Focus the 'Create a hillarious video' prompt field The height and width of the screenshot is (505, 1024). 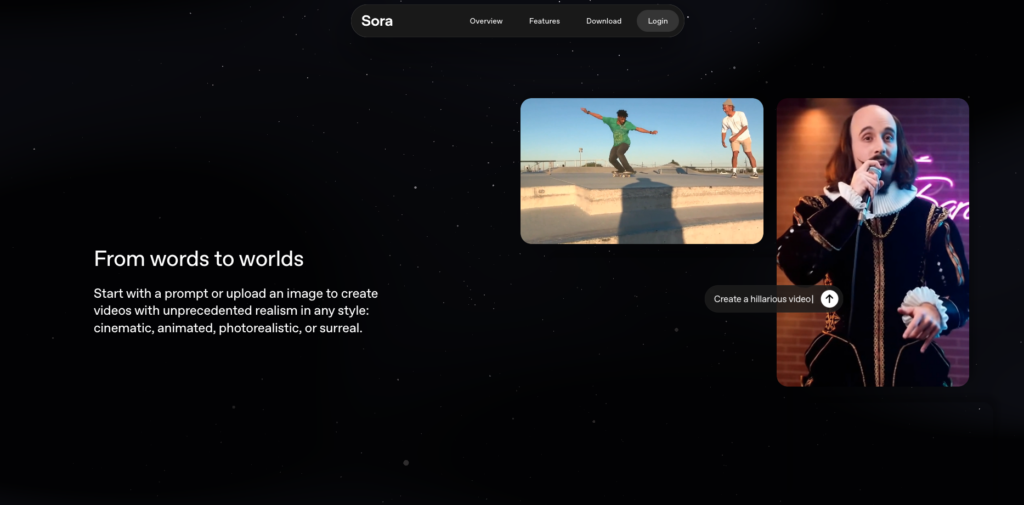tap(762, 299)
